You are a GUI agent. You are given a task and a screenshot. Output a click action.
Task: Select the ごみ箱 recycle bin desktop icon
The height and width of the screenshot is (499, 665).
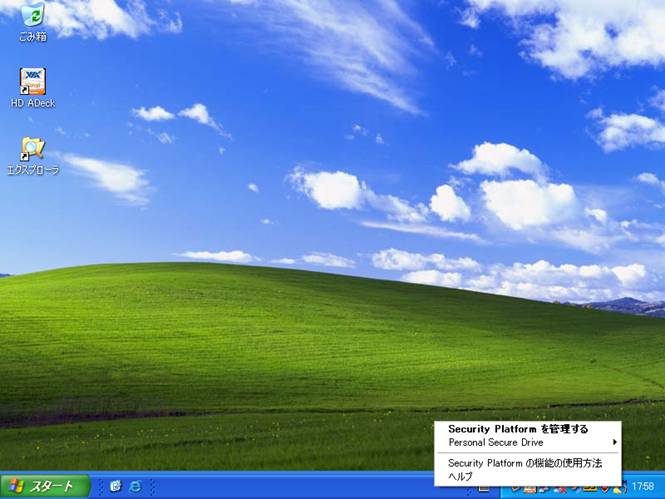(x=33, y=21)
